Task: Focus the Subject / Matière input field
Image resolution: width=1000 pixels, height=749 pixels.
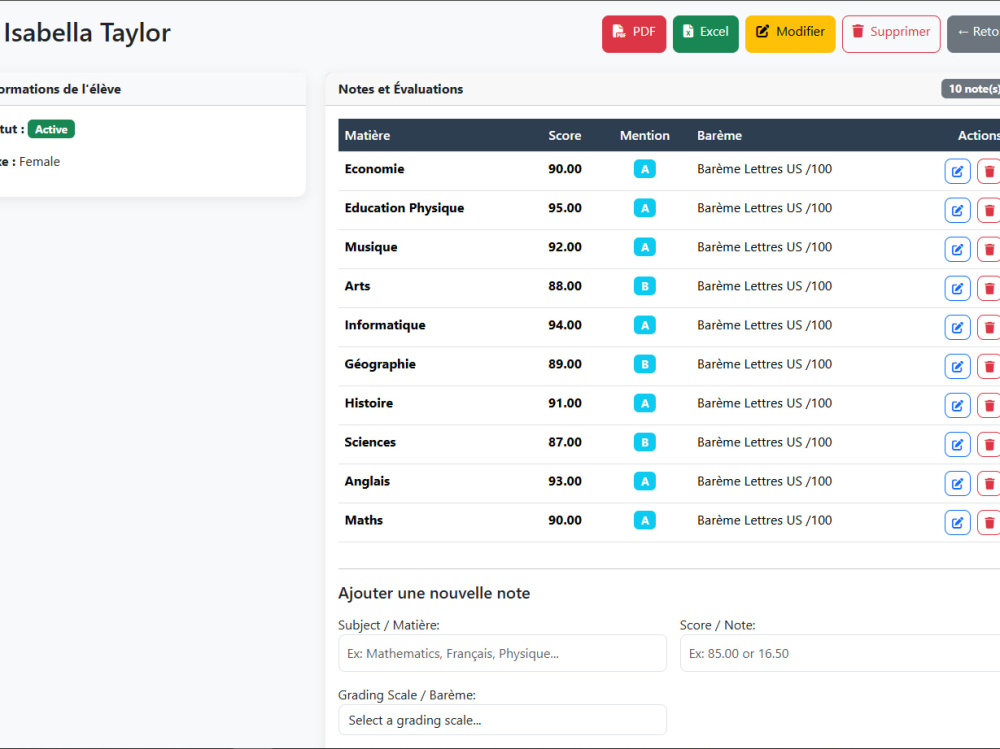Action: tap(503, 653)
